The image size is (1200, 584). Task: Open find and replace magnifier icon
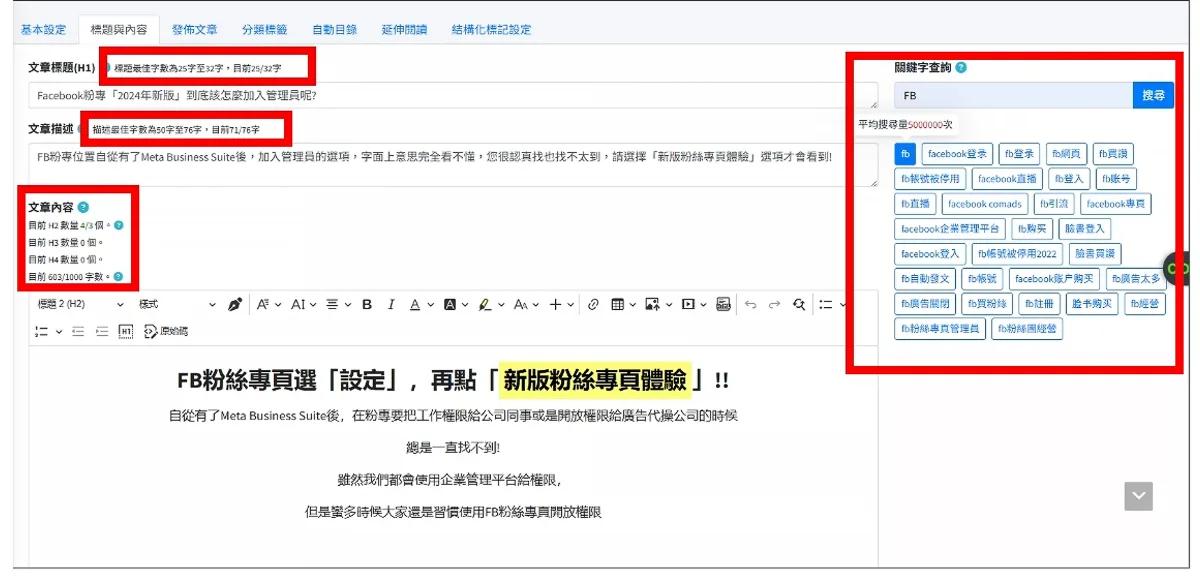point(798,305)
